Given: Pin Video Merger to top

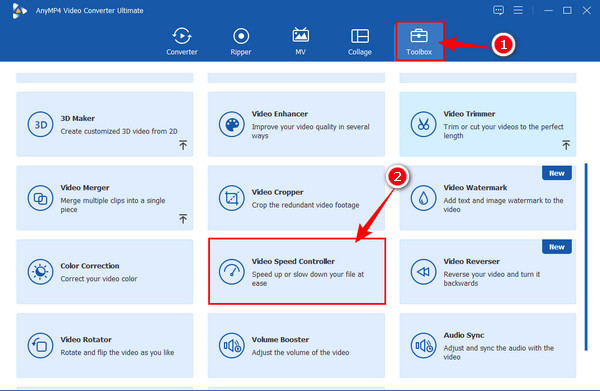Looking at the screenshot, I should tap(183, 219).
